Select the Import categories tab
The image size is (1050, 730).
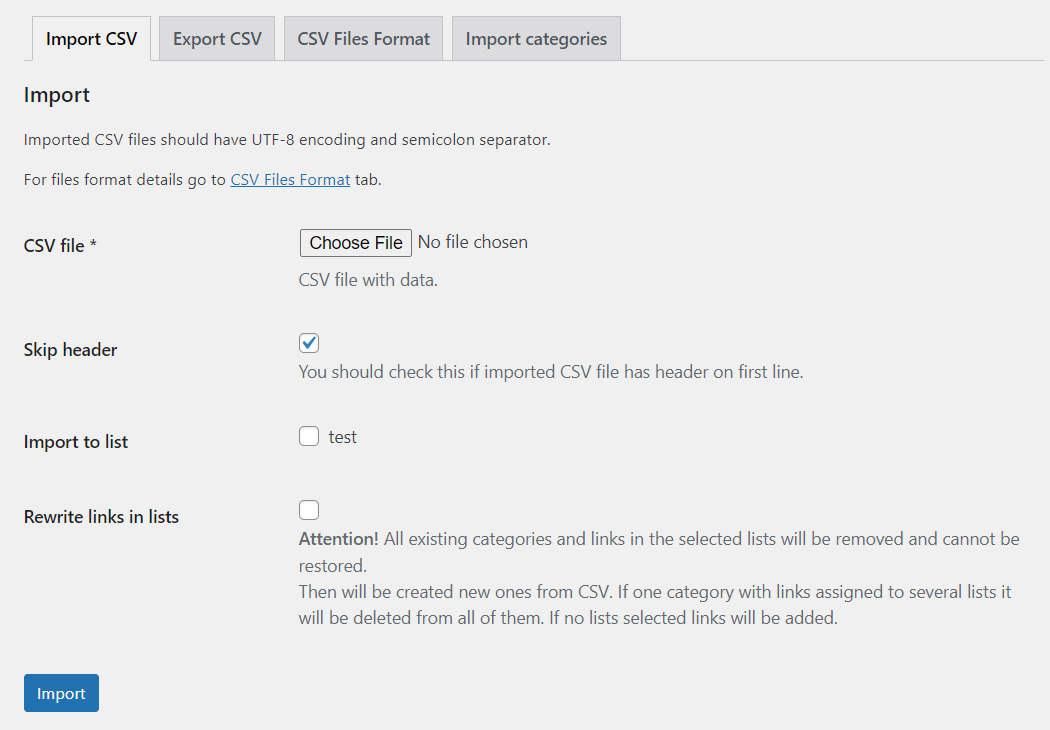pyautogui.click(x=536, y=39)
